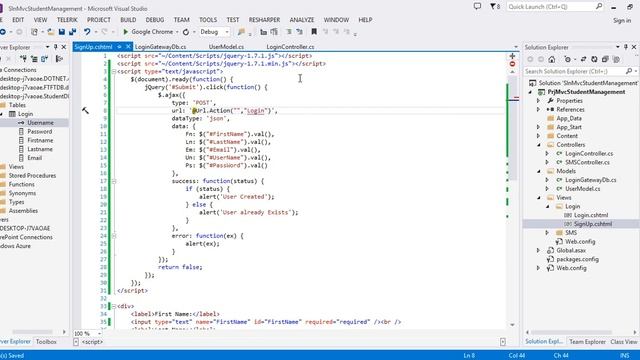Close the SignUp.cshtml tab
This screenshot has height=360, width=640.
point(128,47)
